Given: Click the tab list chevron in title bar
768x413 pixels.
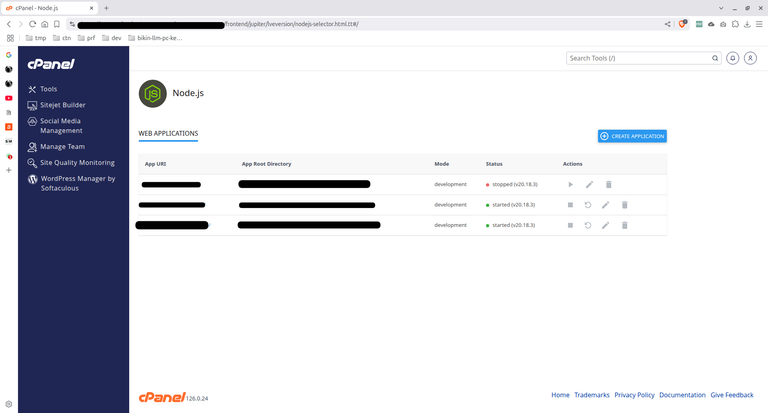Looking at the screenshot, I should 721,8.
